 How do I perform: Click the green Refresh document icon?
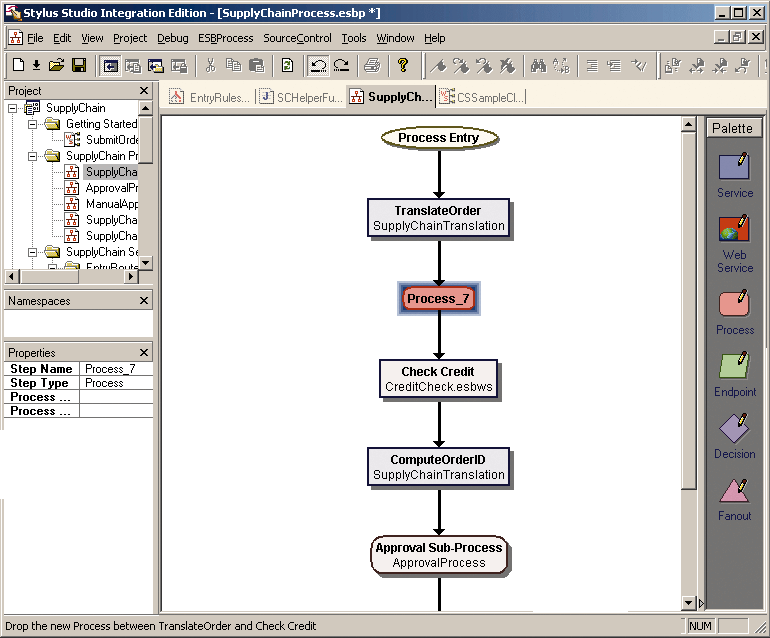pos(287,65)
